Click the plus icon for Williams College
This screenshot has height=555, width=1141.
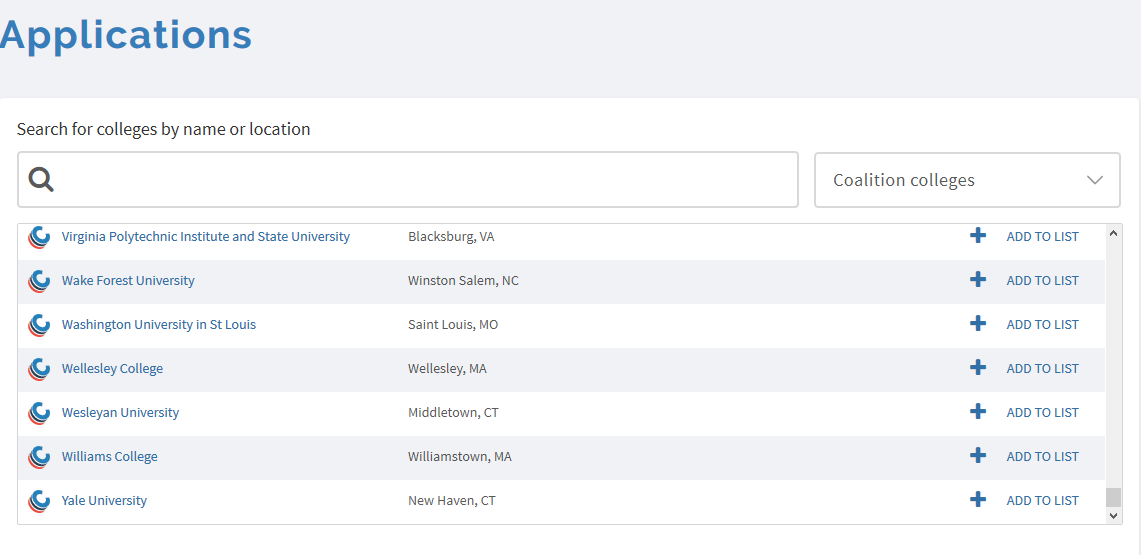click(978, 455)
